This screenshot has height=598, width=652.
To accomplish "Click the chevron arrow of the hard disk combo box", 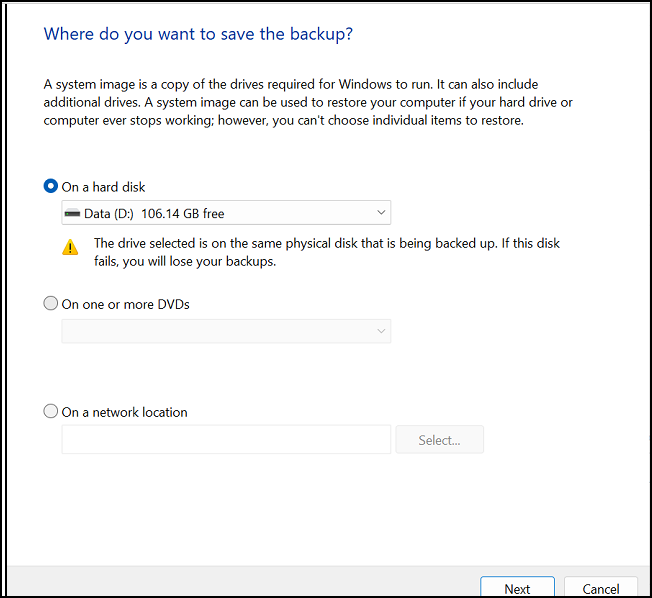I will coord(381,212).
